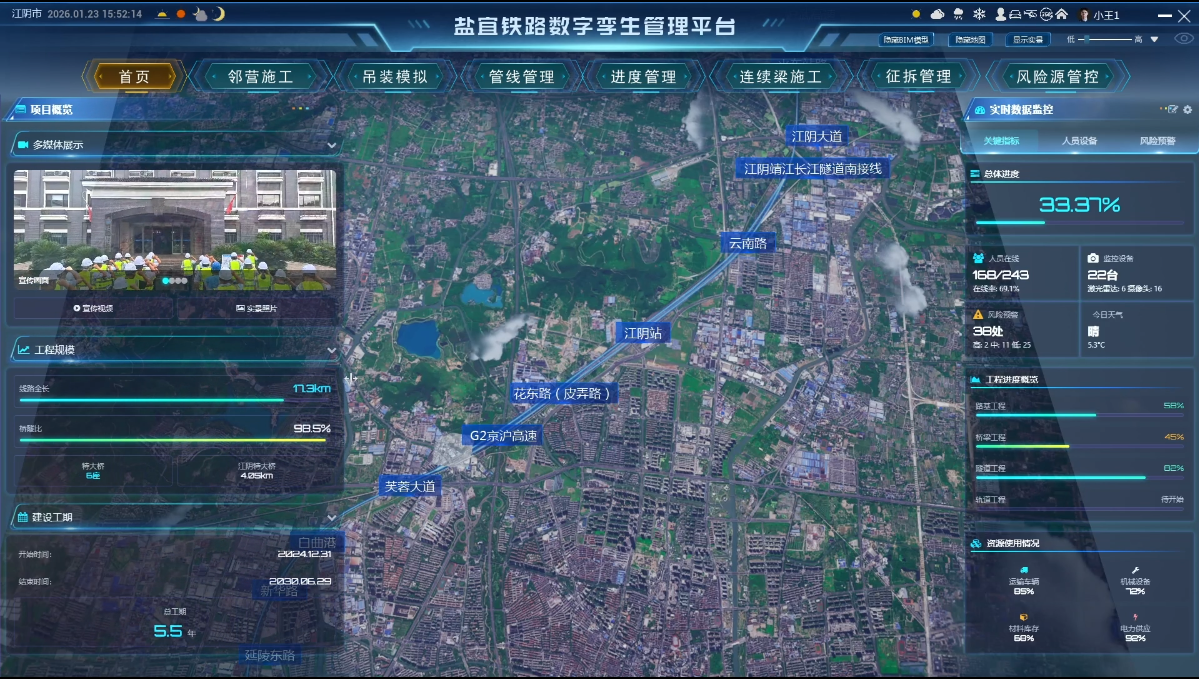Click the helicopter view icon in the top bar
Viewport: 1199px width, 679px height.
point(1032,15)
